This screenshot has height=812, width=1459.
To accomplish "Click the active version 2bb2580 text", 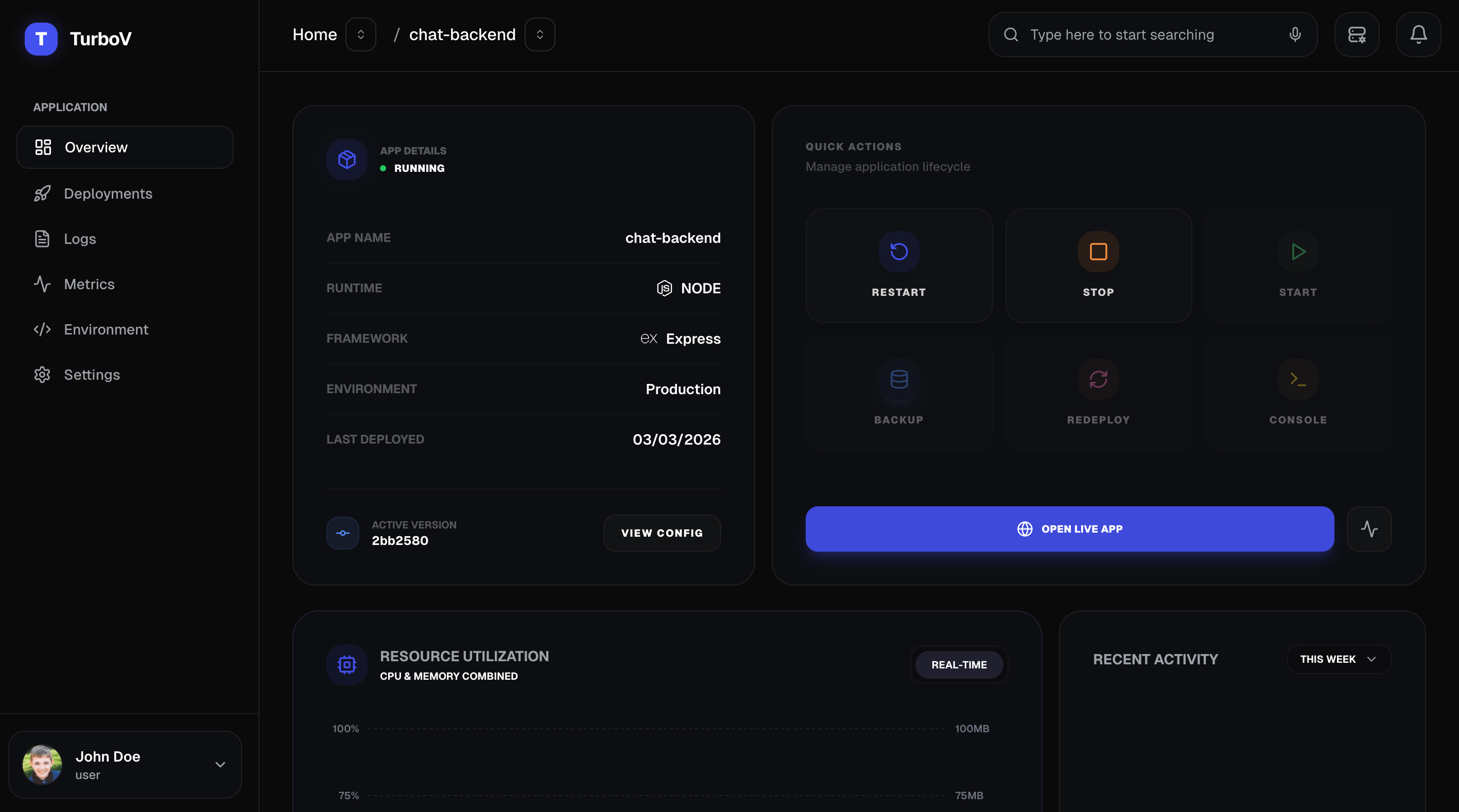I will [400, 541].
